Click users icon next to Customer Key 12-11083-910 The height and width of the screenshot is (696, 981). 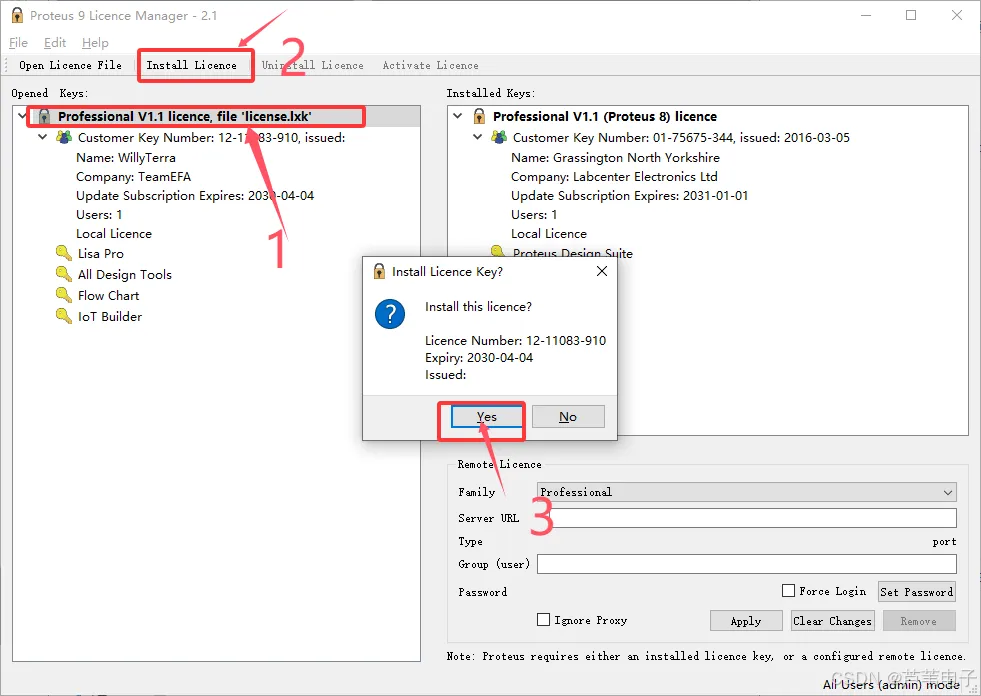point(64,137)
